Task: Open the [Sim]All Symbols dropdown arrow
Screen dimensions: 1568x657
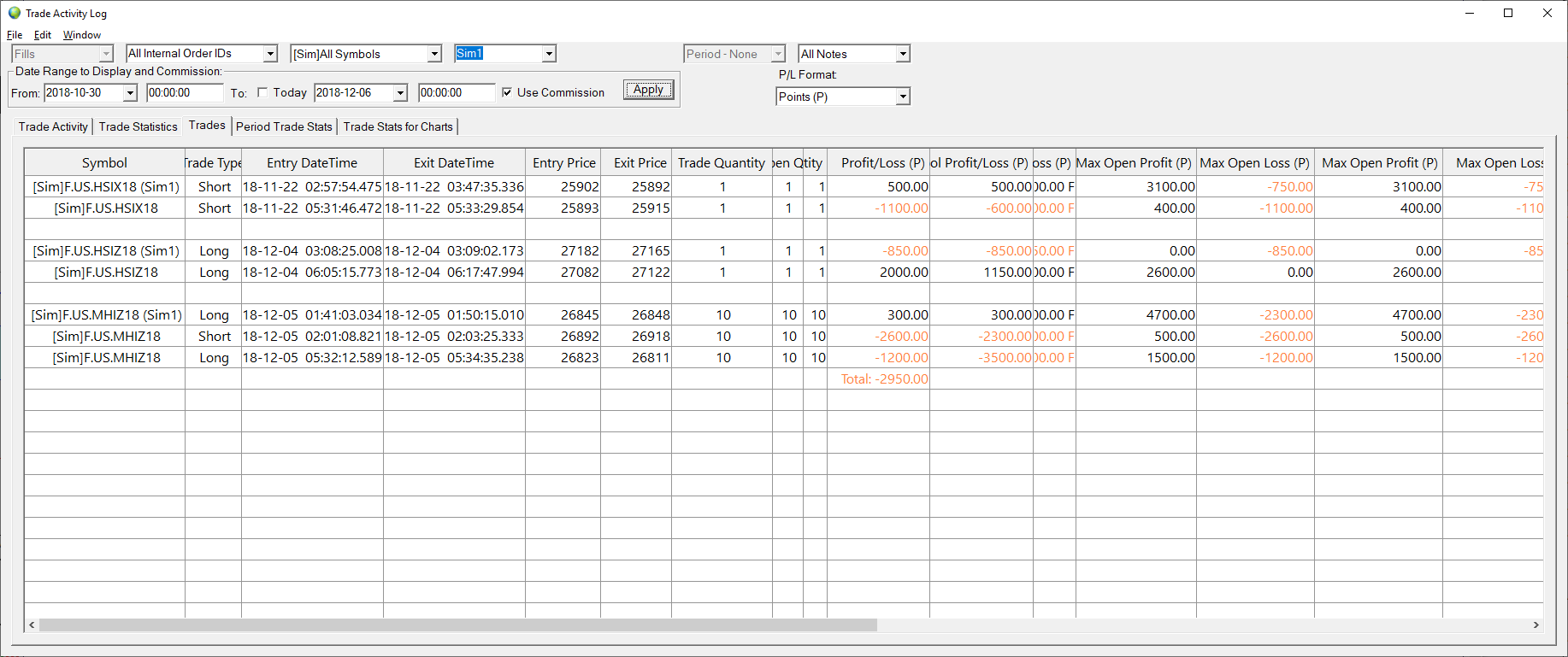Action: click(434, 54)
